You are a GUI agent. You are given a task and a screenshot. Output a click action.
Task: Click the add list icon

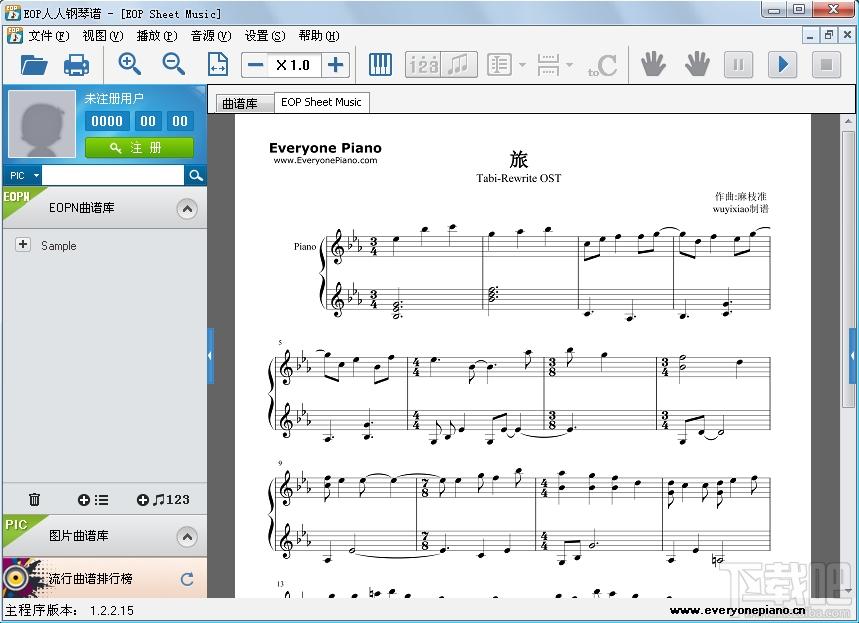93,500
